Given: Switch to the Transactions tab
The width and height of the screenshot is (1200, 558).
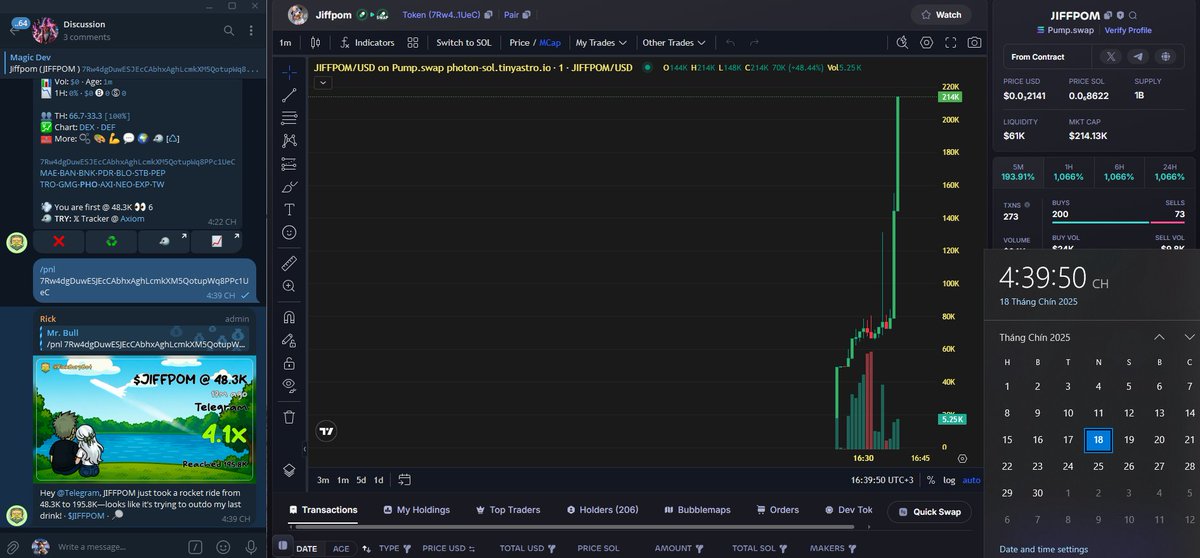Looking at the screenshot, I should coord(322,510).
